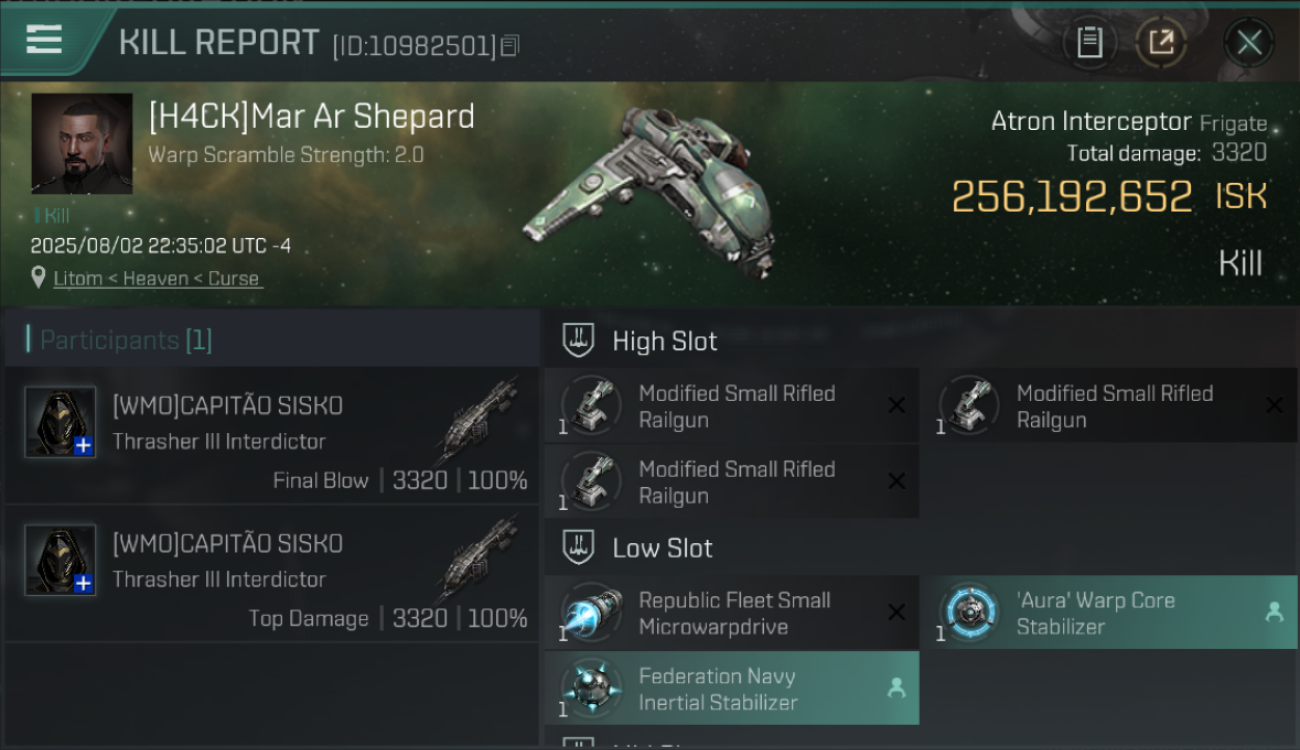
Task: Click the clipboard copy report icon
Action: (1089, 42)
